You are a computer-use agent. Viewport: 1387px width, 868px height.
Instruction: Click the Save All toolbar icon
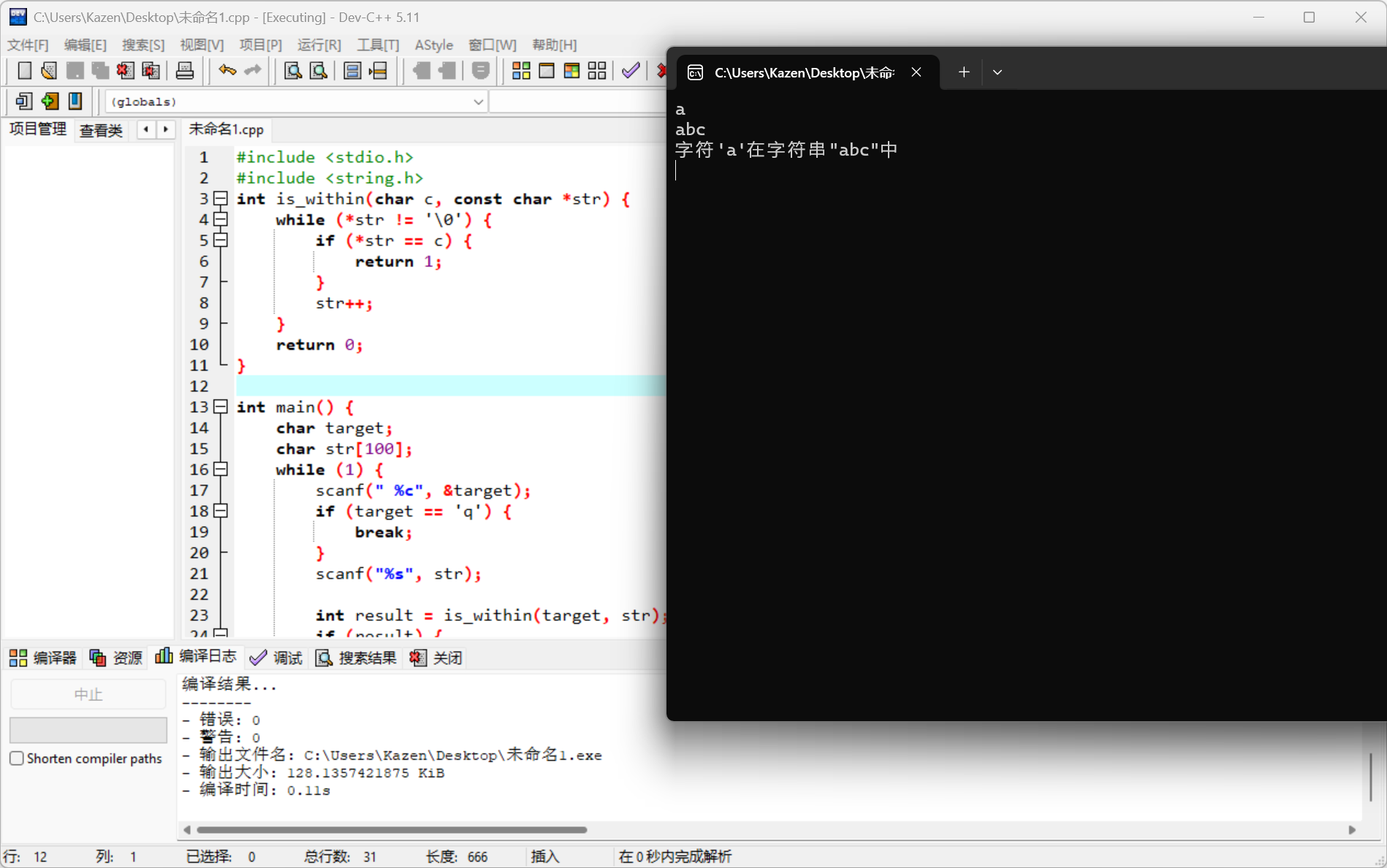click(x=100, y=71)
